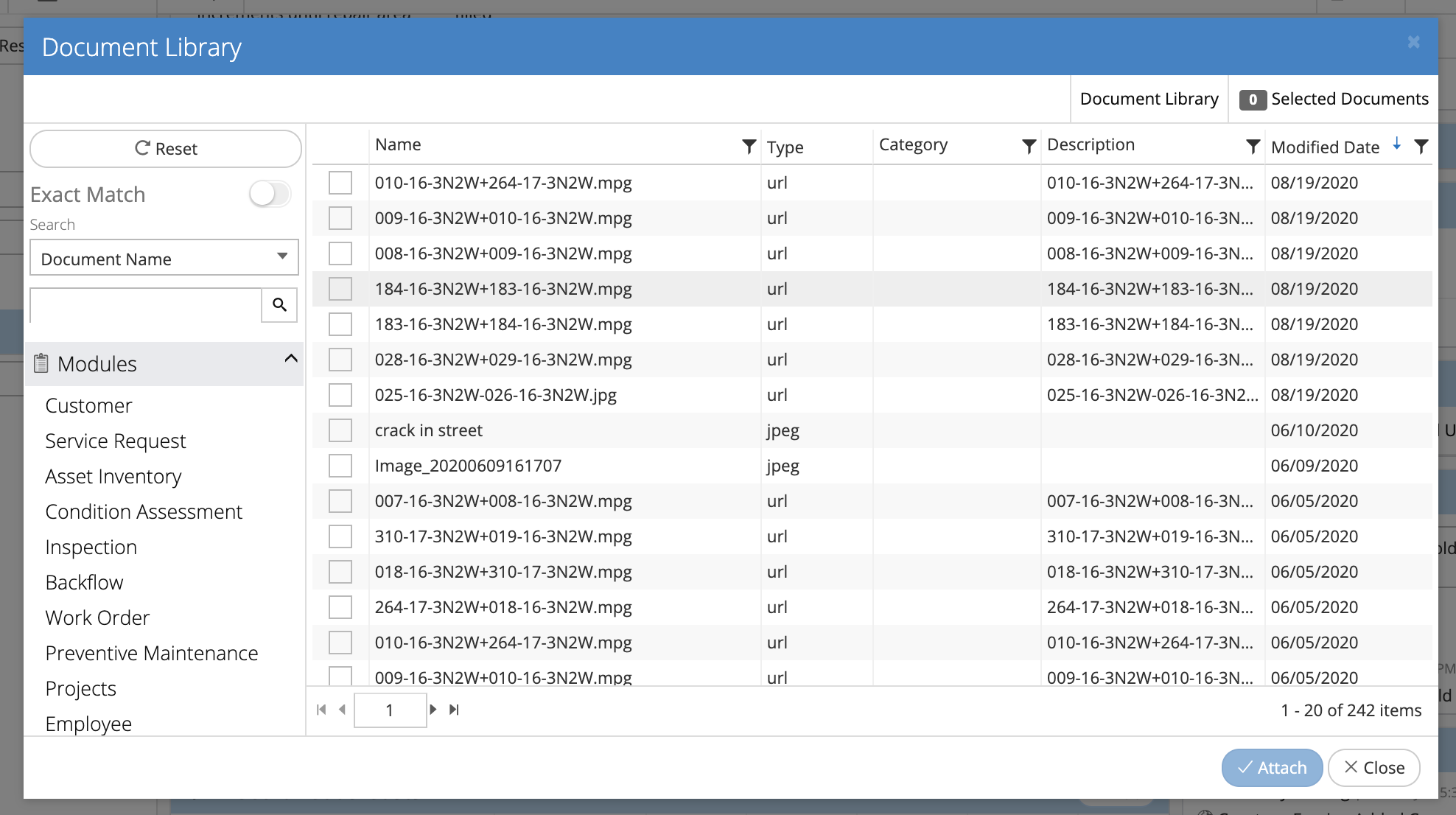1456x815 pixels.
Task: Jump to the last page of results
Action: (454, 710)
